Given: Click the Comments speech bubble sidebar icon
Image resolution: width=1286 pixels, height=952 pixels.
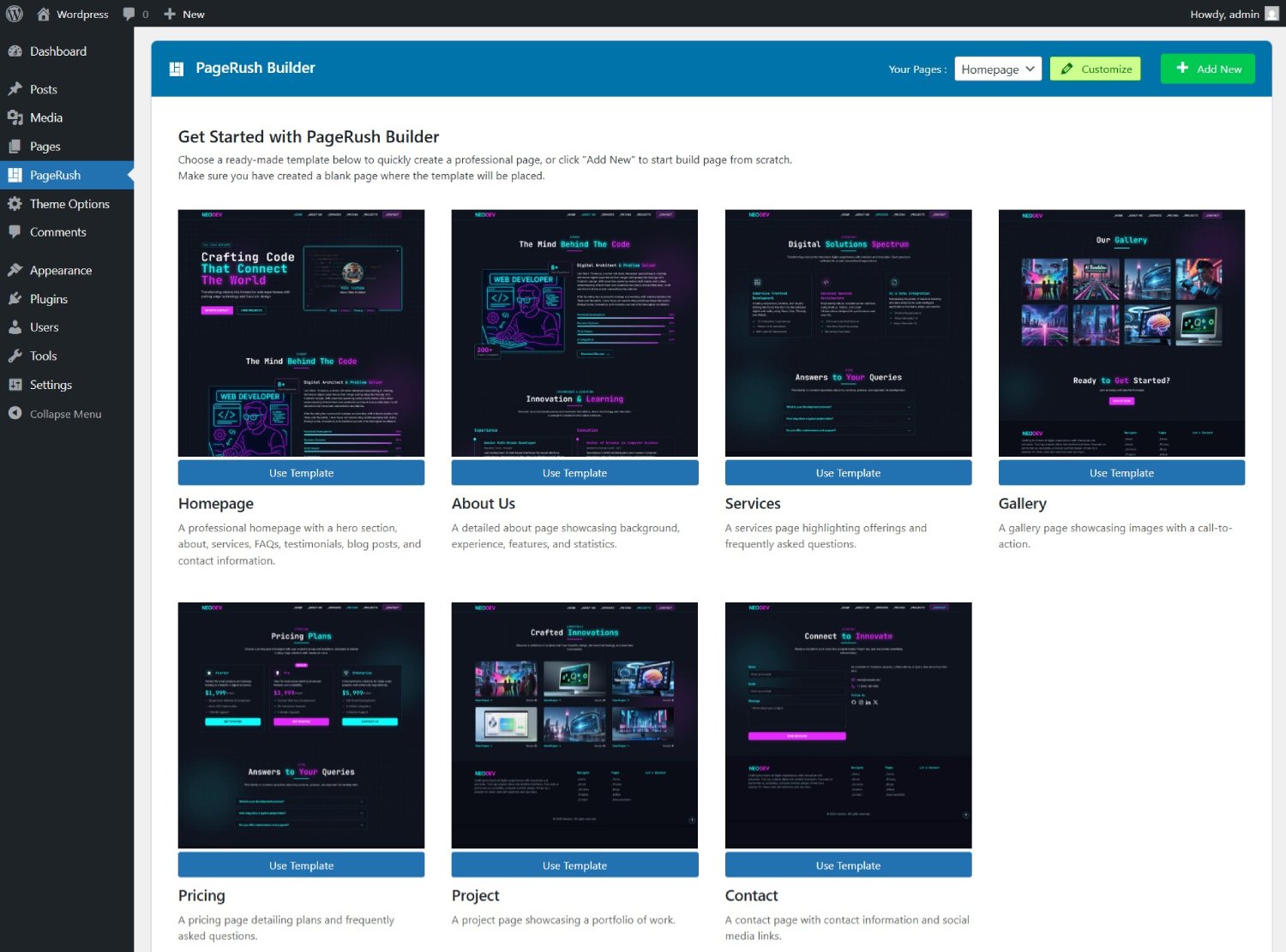Looking at the screenshot, I should click(15, 232).
